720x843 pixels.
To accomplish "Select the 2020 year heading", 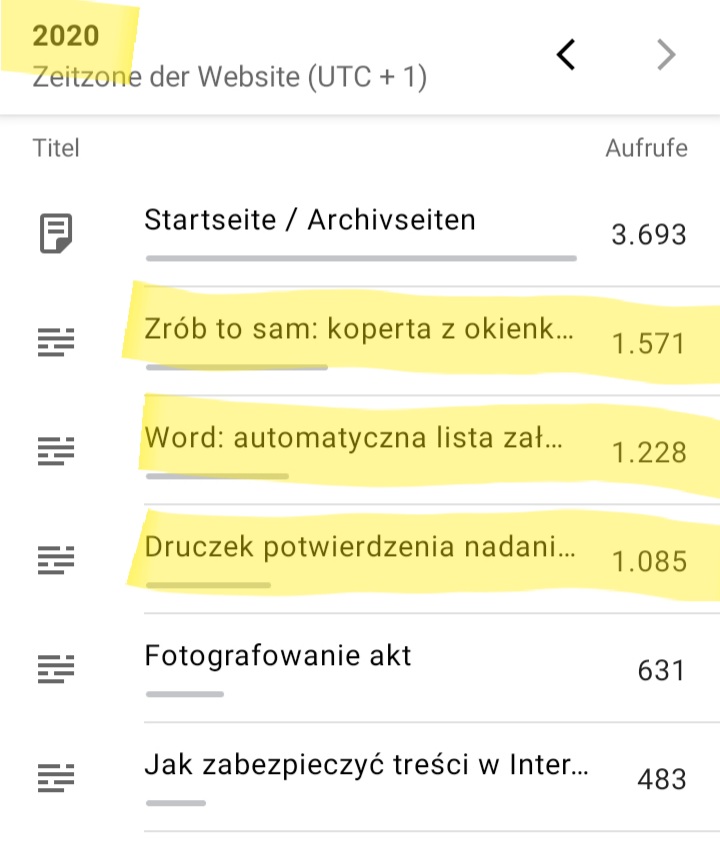I will 66,36.
